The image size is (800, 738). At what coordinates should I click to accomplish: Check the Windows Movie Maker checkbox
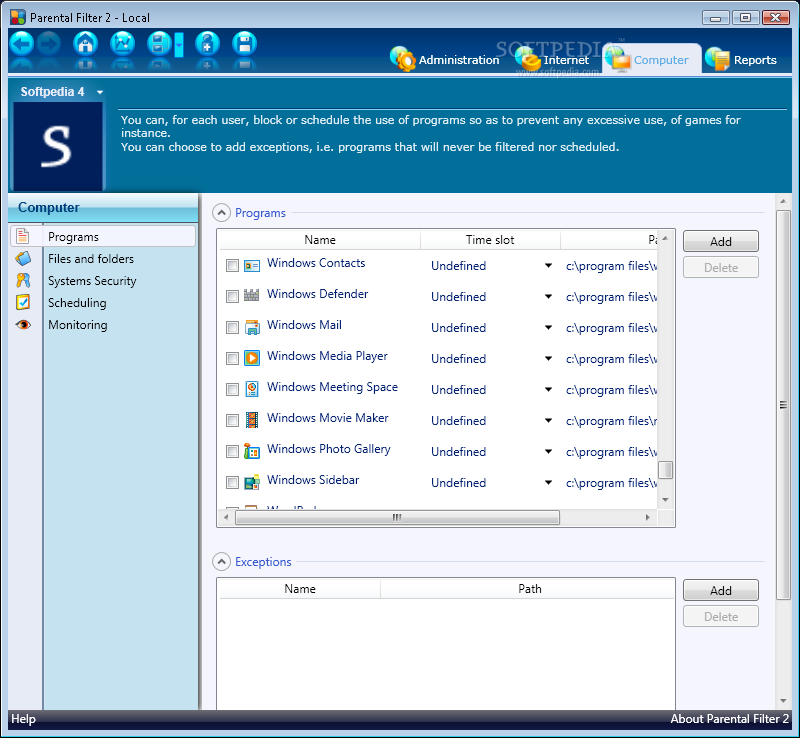pos(232,421)
